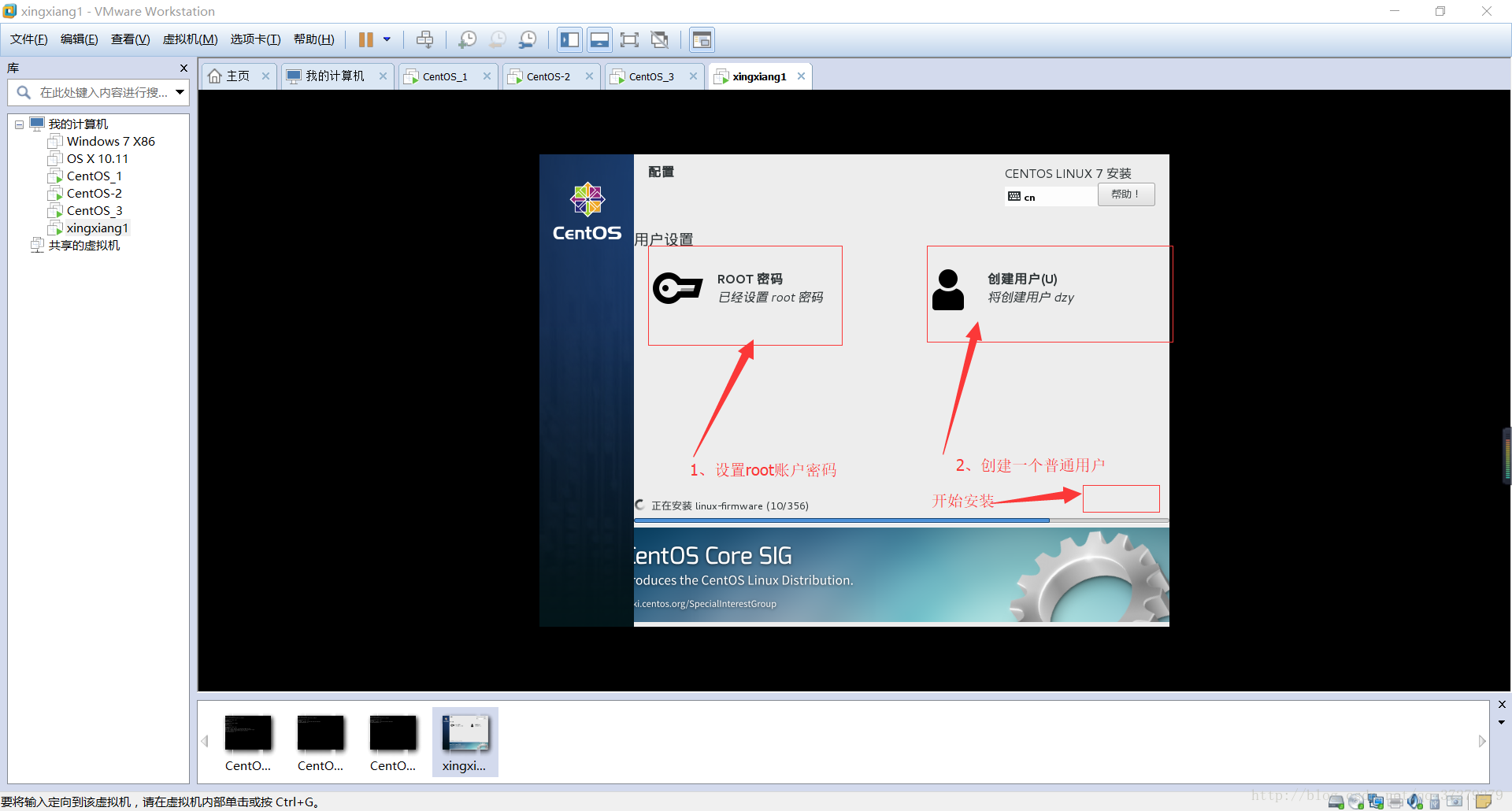Select CentOS_1 in library tree

click(x=94, y=176)
